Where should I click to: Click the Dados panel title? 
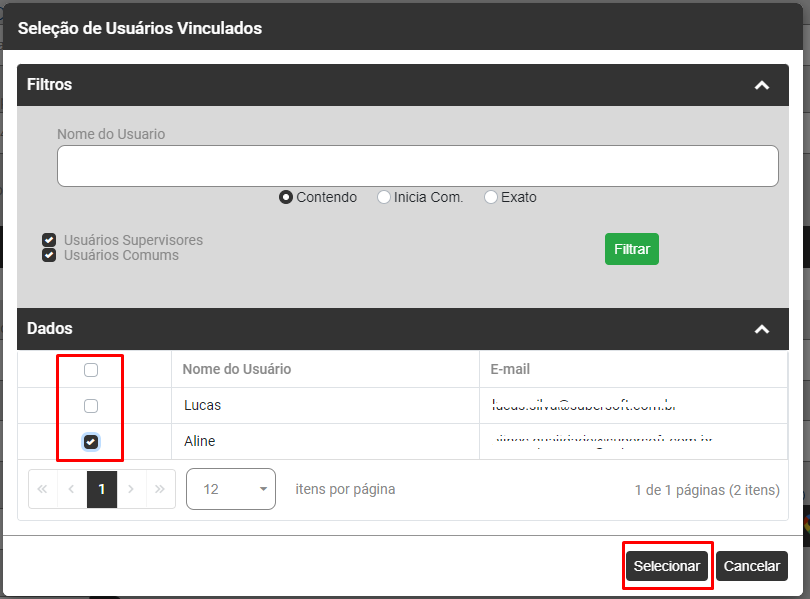50,328
